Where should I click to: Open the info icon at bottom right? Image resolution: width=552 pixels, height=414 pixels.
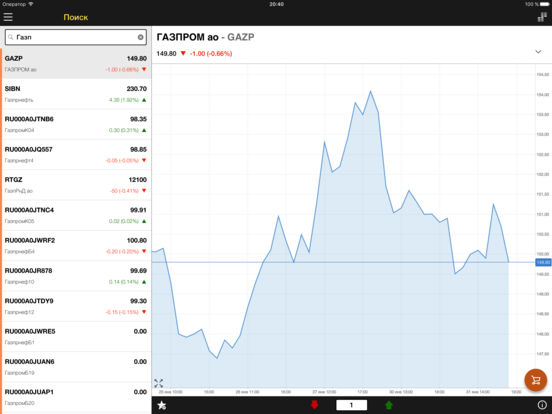tap(542, 405)
